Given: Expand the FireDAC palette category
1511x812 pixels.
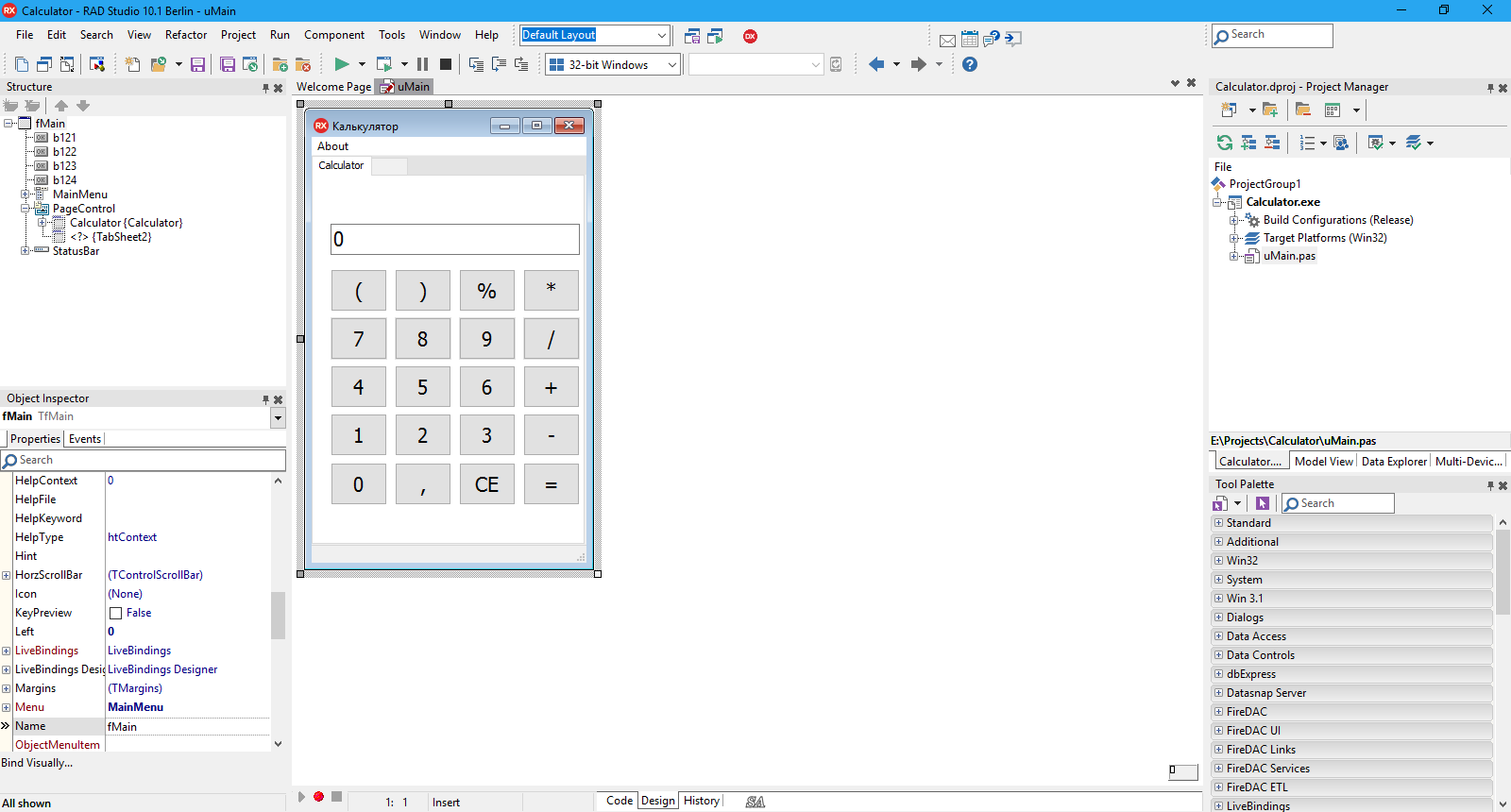Looking at the screenshot, I should pyautogui.click(x=1218, y=711).
